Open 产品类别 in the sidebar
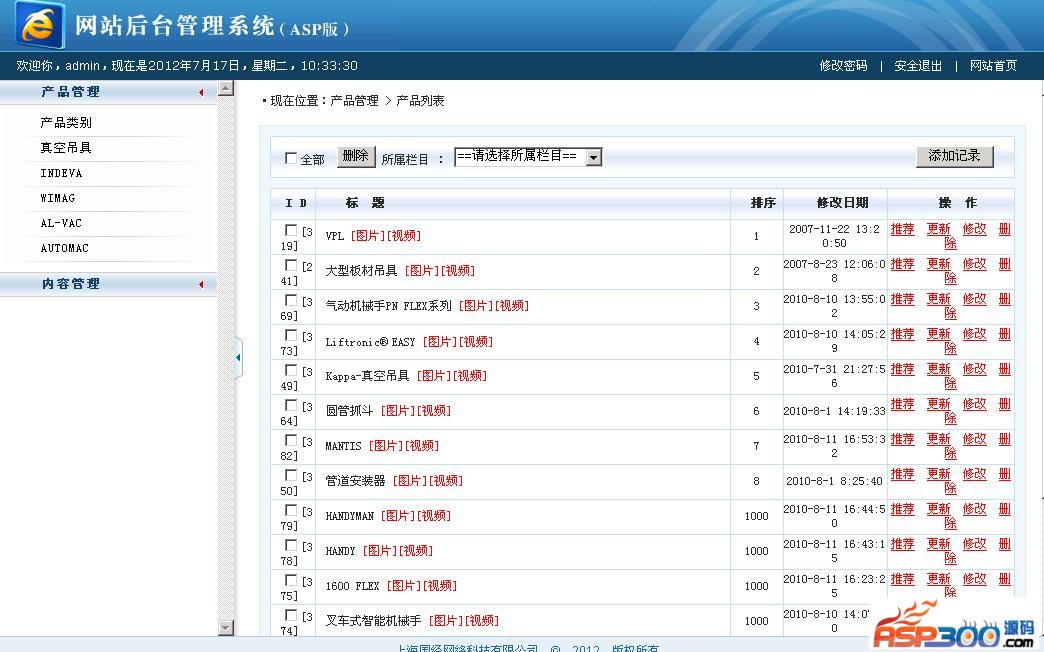Image resolution: width=1044 pixels, height=652 pixels. click(x=66, y=123)
